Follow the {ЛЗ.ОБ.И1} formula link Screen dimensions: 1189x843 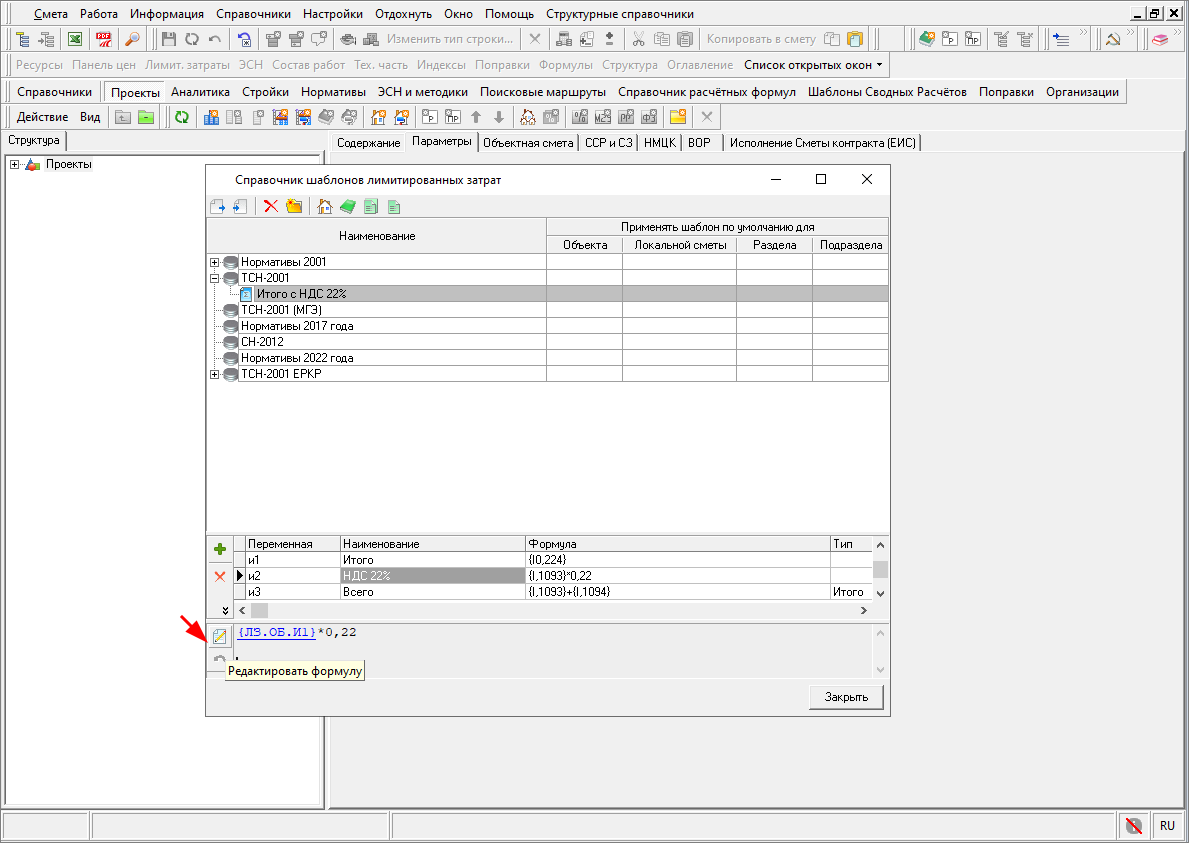click(x=277, y=632)
